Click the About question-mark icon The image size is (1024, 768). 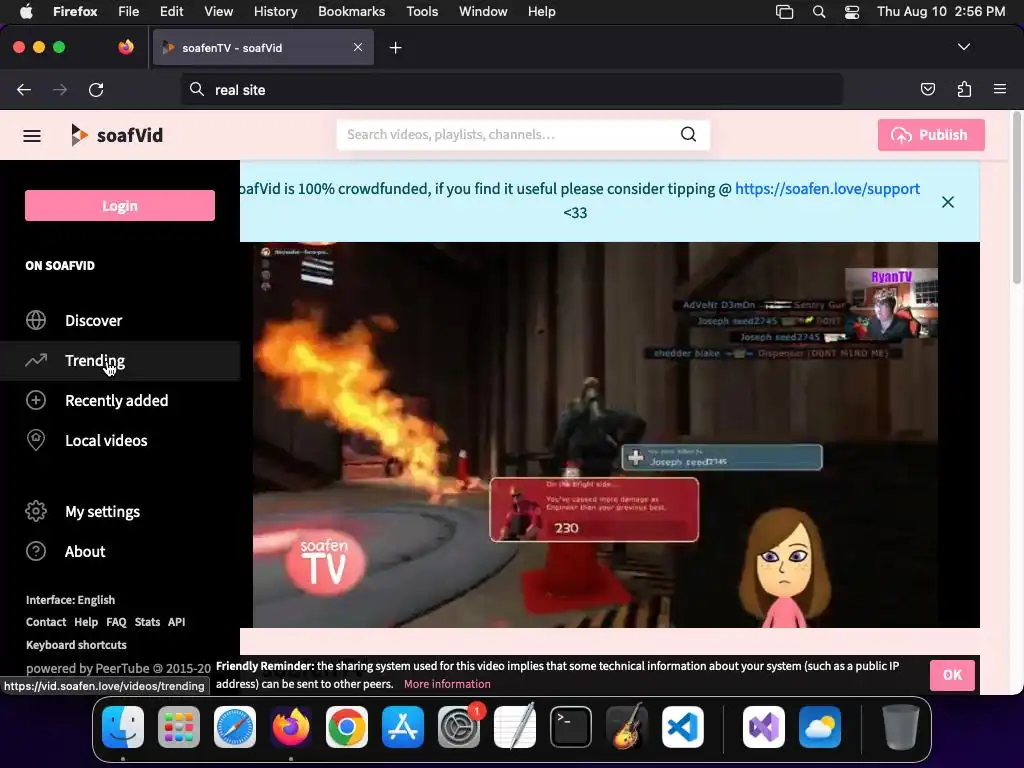tap(36, 551)
